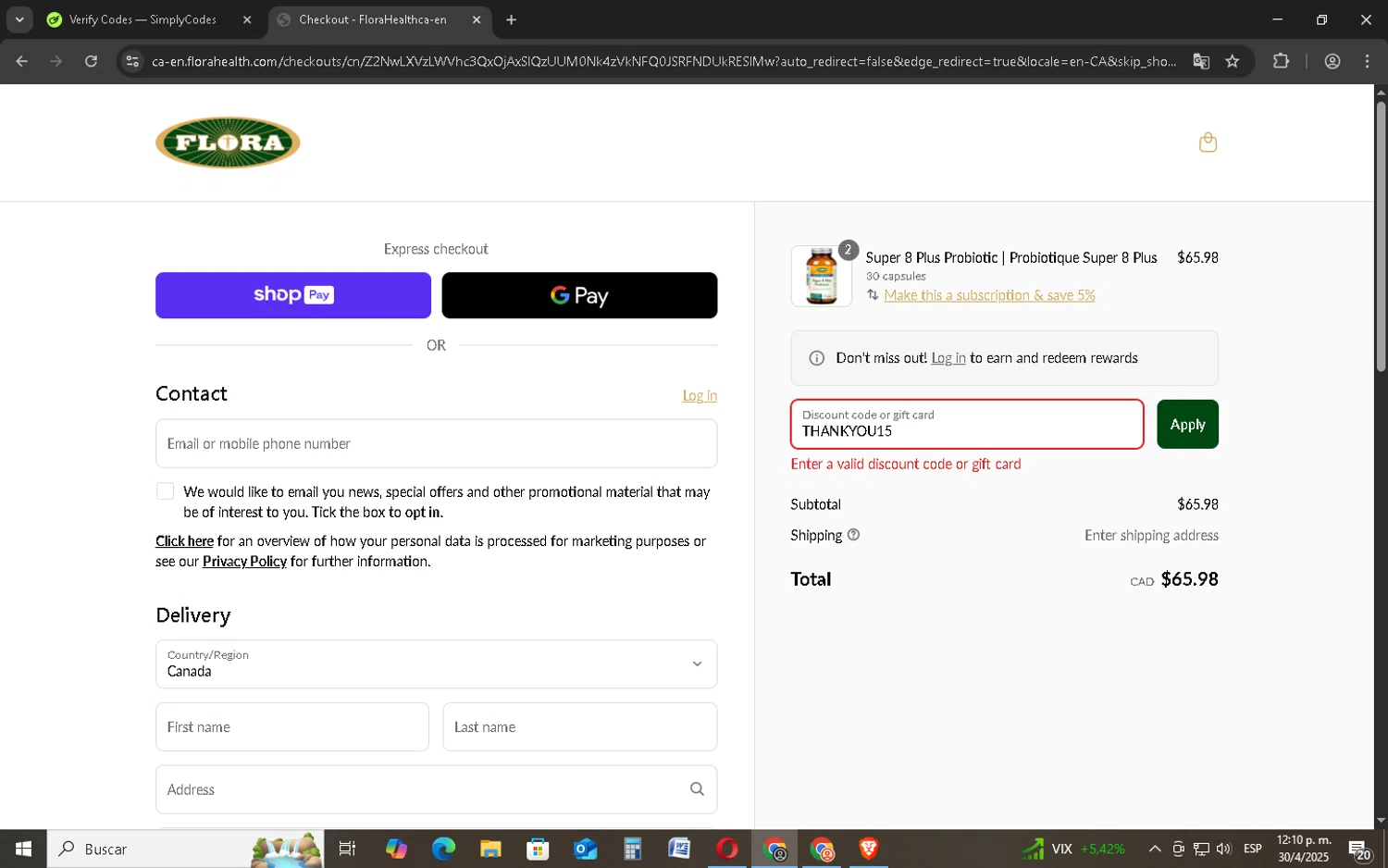Show hidden system tray icons
The width and height of the screenshot is (1388, 868).
1155,849
